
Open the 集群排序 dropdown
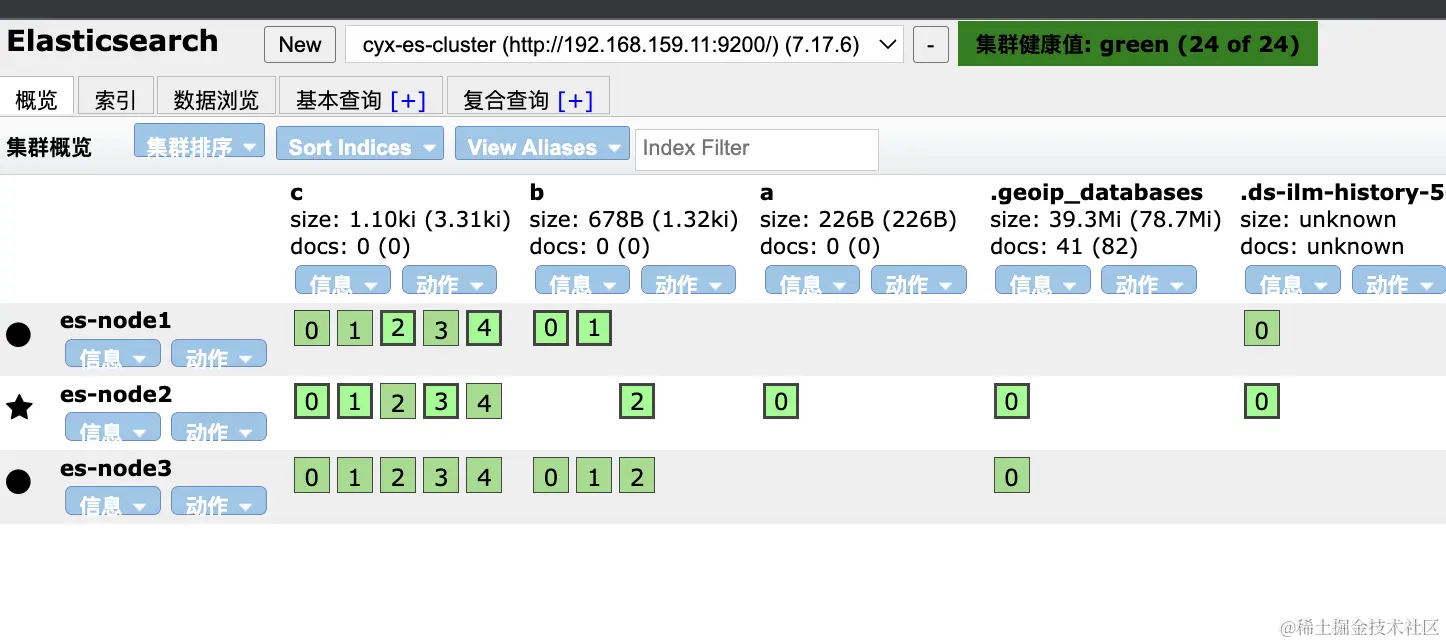[x=200, y=141]
